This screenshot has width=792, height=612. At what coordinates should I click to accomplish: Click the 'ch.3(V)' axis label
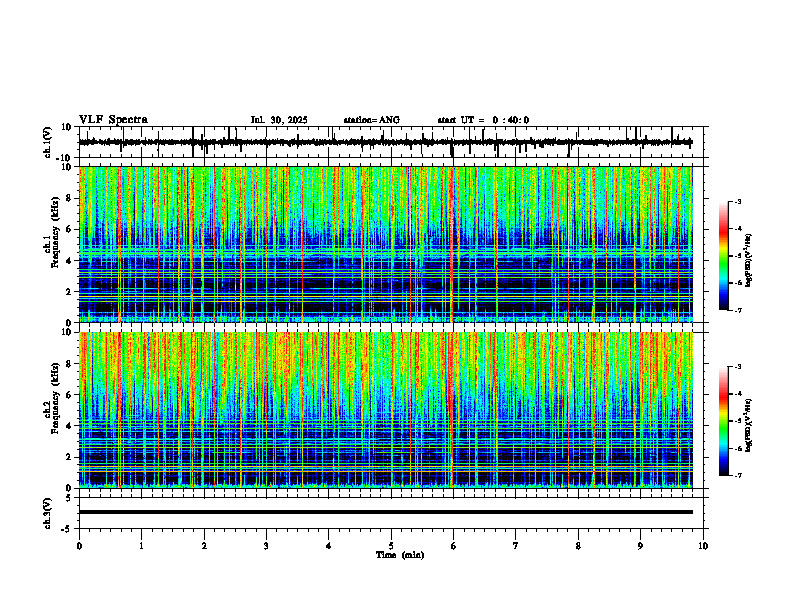coord(48,513)
